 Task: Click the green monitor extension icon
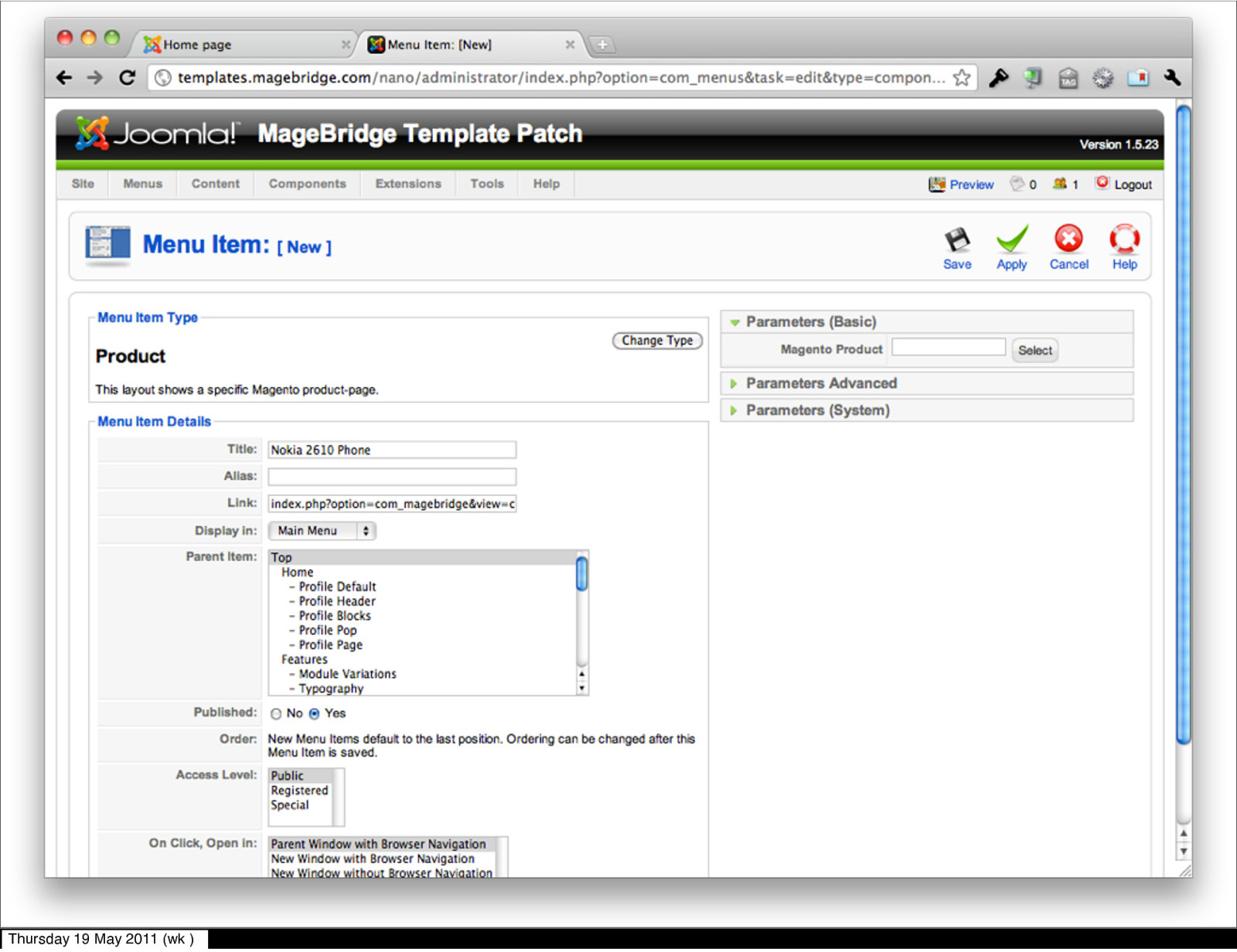coord(1033,77)
